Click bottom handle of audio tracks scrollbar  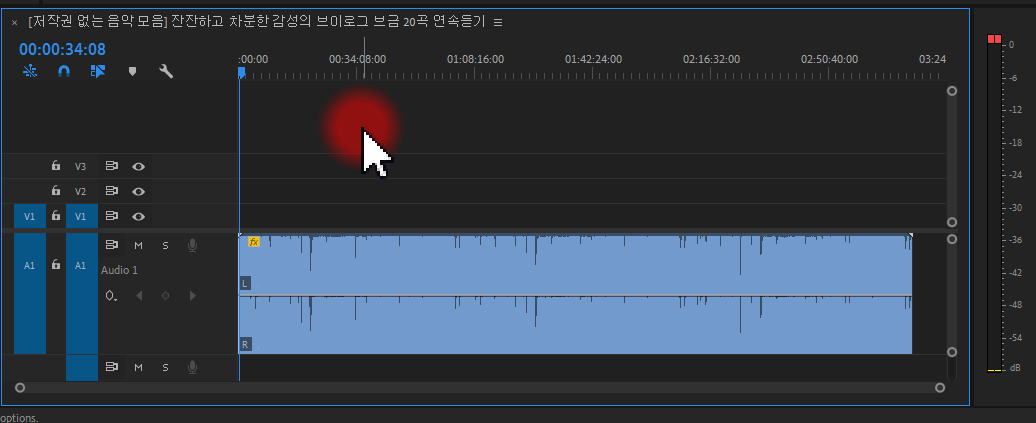pyautogui.click(x=952, y=352)
